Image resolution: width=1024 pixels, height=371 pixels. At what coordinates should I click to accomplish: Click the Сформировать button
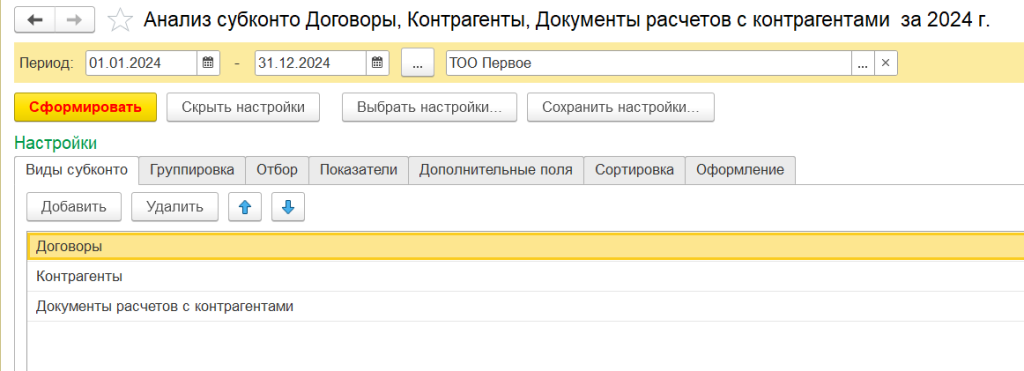click(x=86, y=107)
